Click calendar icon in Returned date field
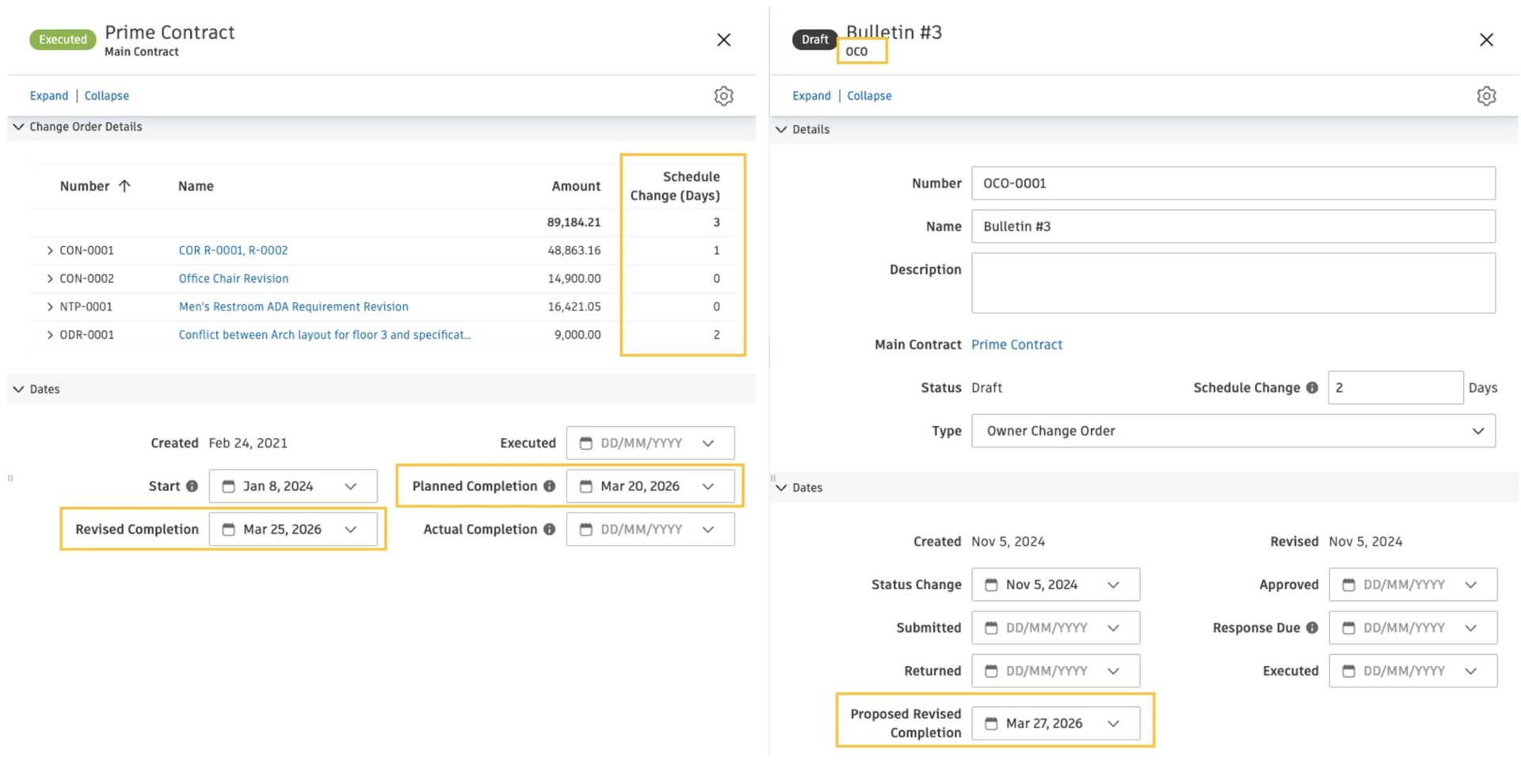1521x784 pixels. click(991, 671)
